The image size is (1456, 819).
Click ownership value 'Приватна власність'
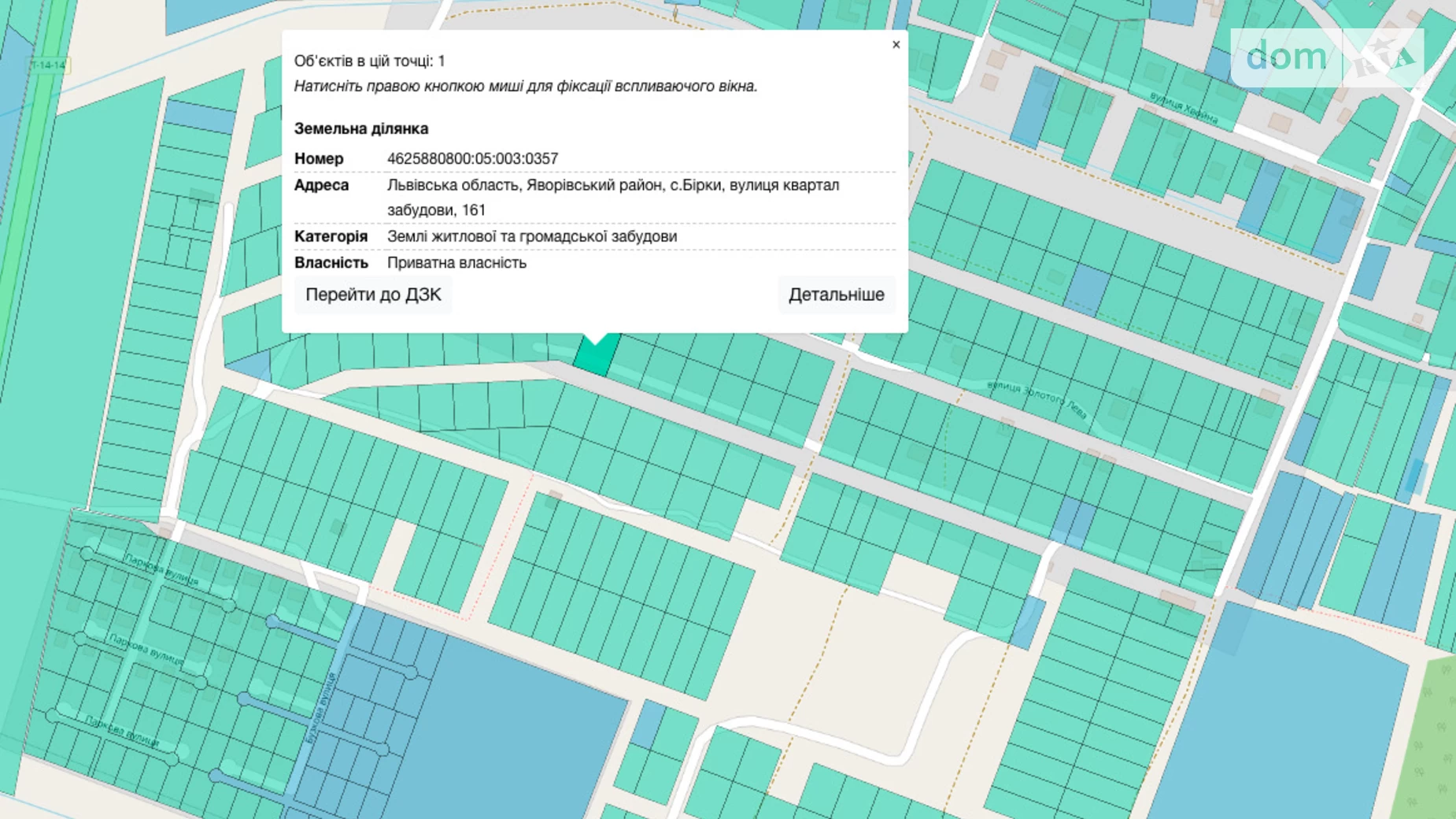tap(456, 263)
